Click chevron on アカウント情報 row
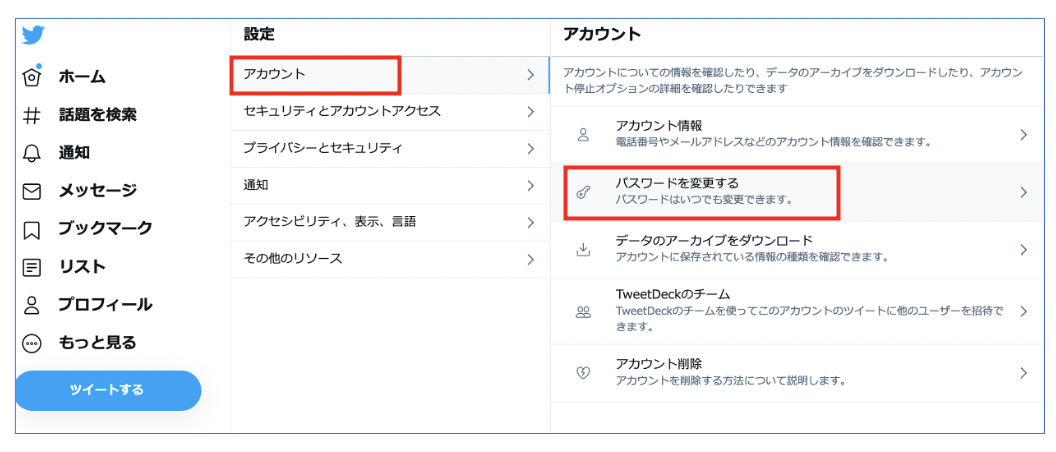Screen dimensions: 1056x452 coord(1024,135)
